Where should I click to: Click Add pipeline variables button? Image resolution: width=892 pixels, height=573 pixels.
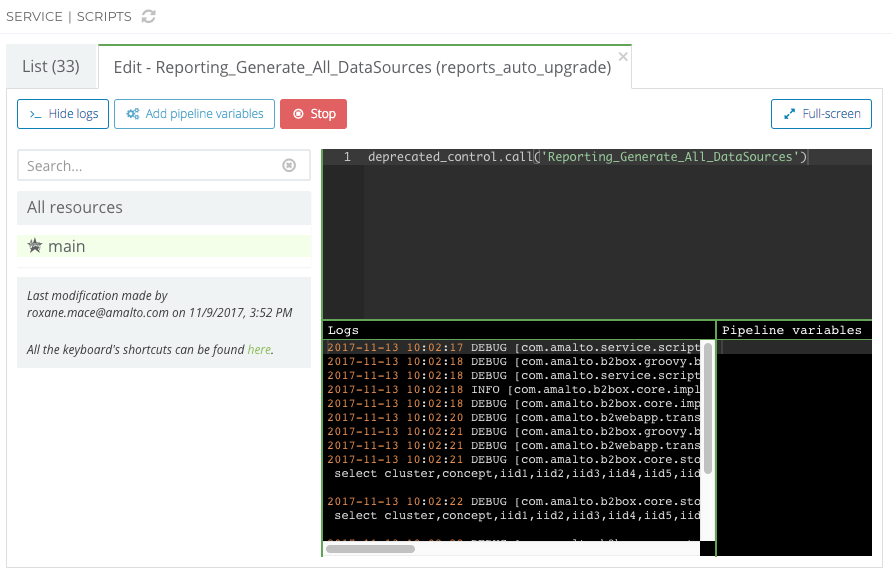tap(194, 114)
